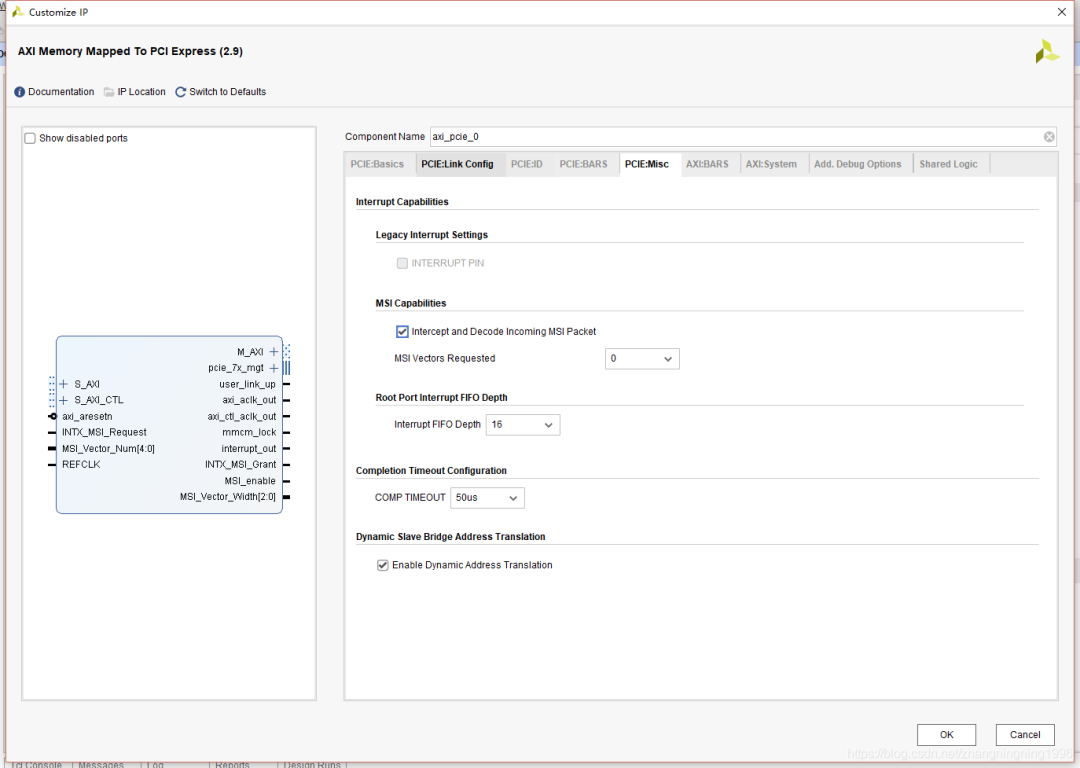Open the AXI:BARS tab
The height and width of the screenshot is (768, 1080).
(707, 164)
